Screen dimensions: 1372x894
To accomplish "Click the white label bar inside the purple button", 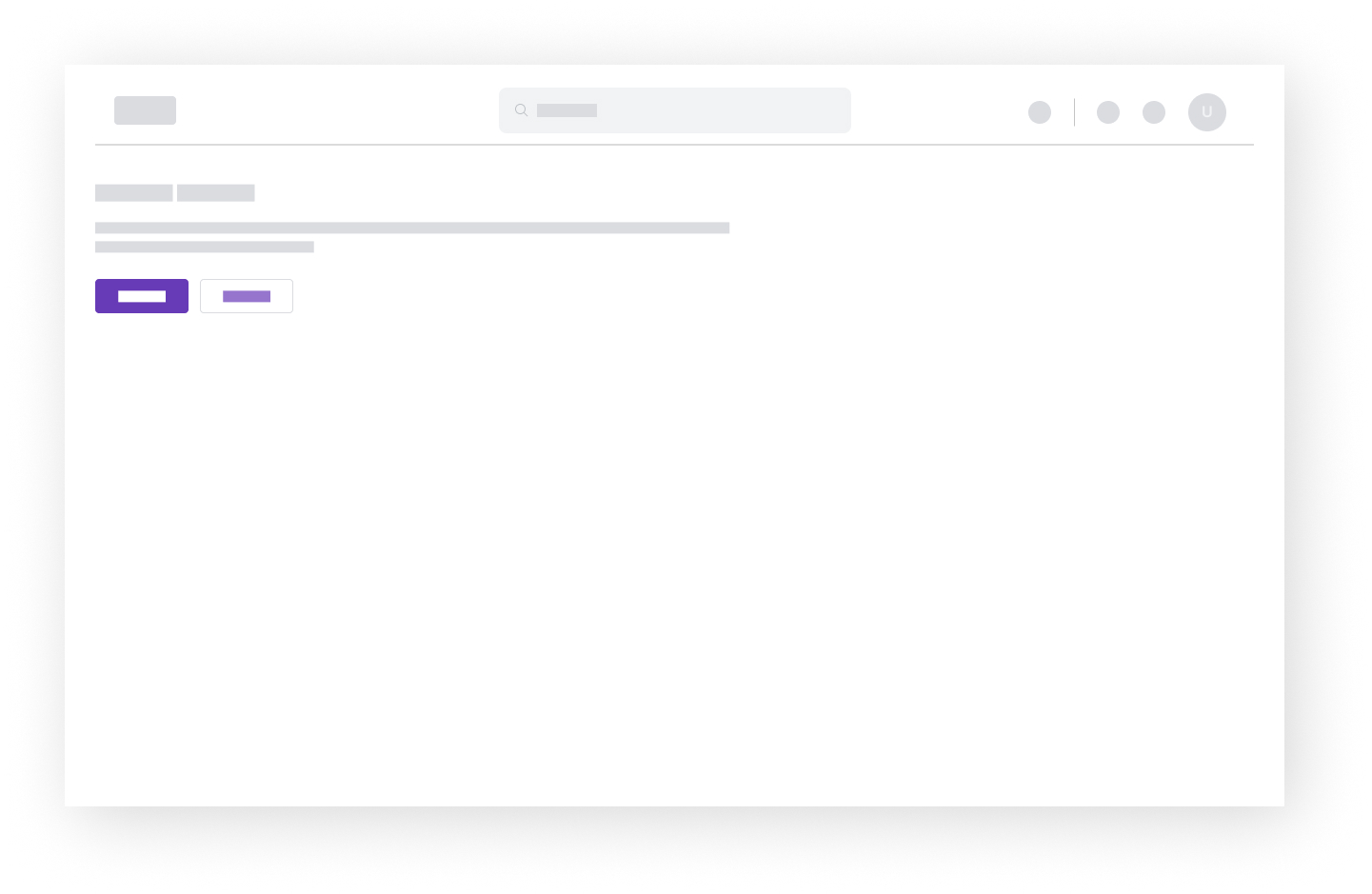I will [142, 296].
